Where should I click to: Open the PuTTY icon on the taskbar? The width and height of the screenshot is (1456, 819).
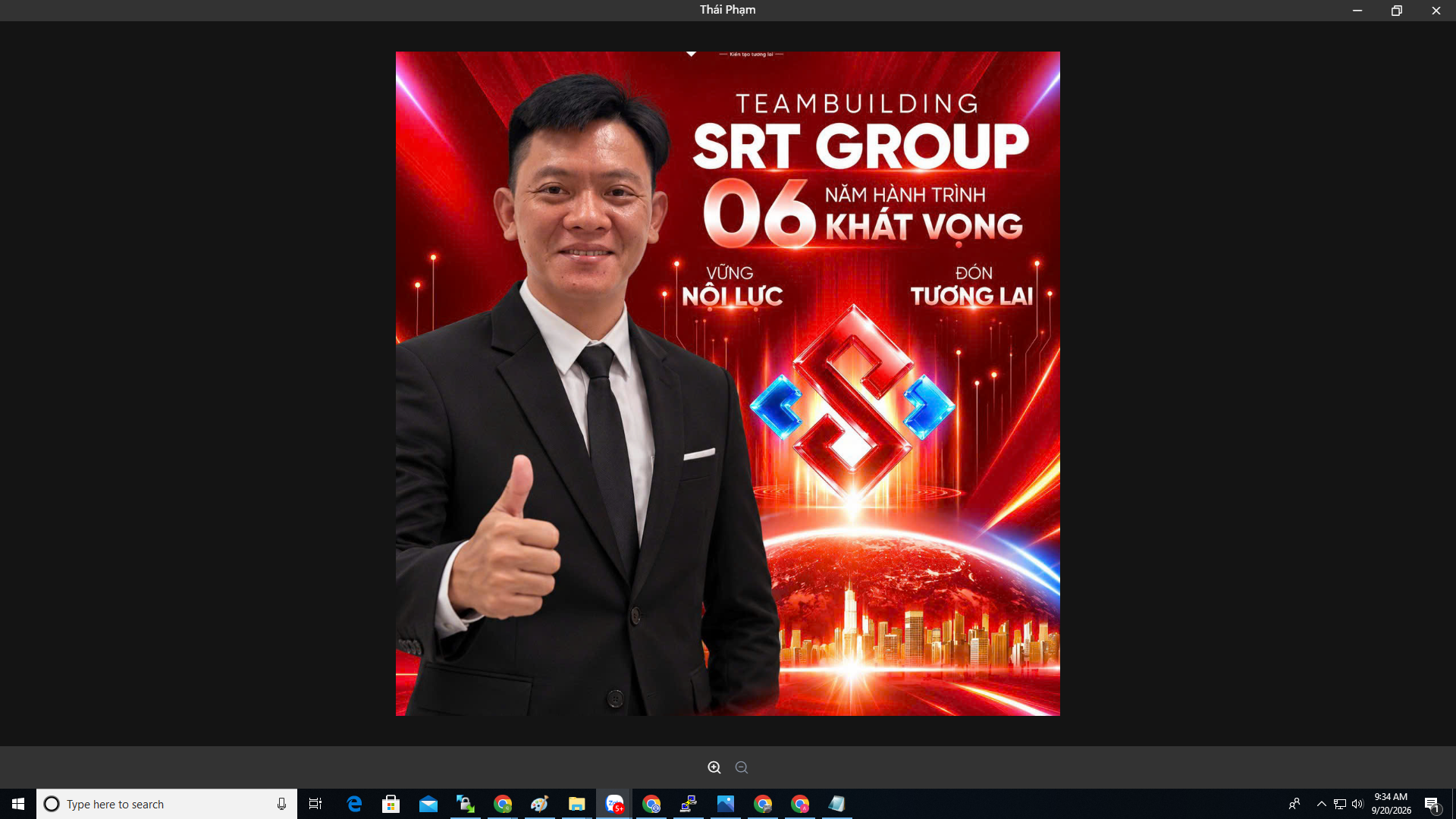(x=689, y=804)
